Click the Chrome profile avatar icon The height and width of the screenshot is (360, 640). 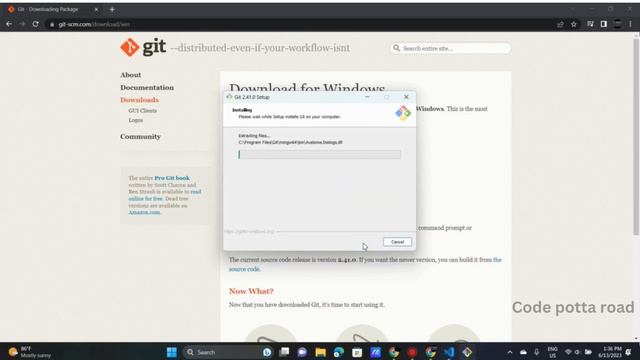pyautogui.click(x=618, y=24)
